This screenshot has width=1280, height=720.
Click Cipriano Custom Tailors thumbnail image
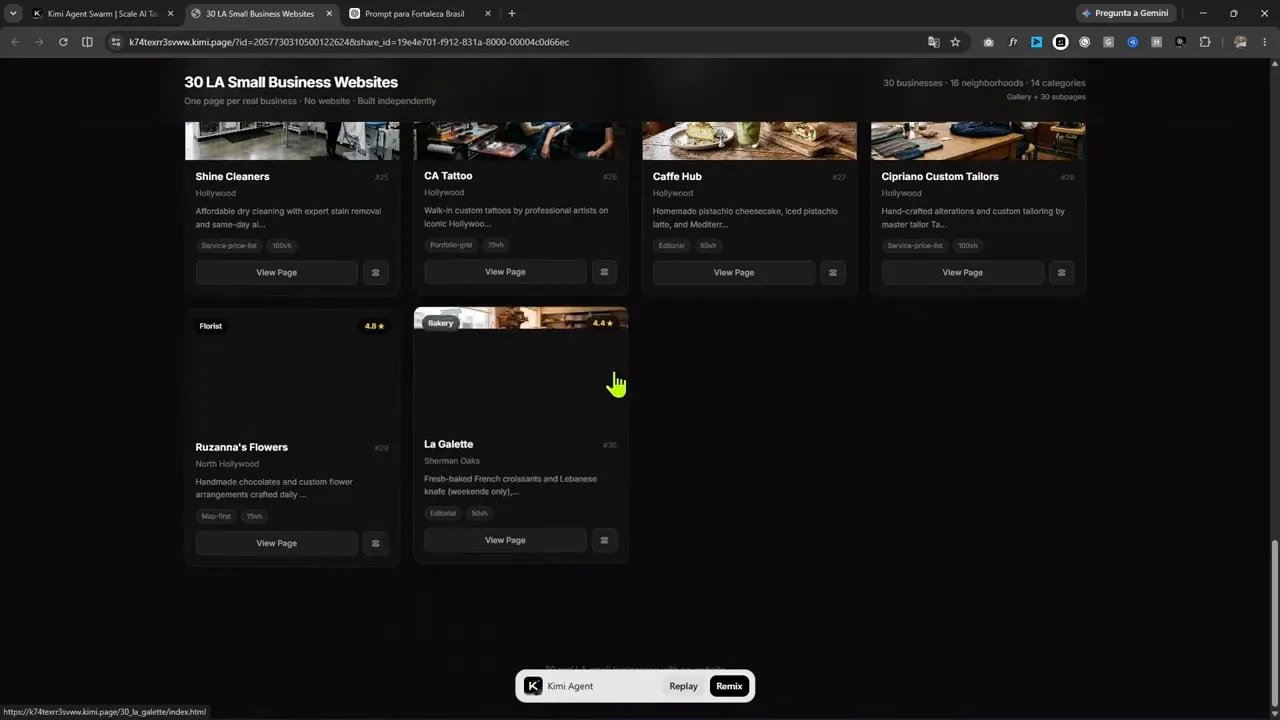978,141
